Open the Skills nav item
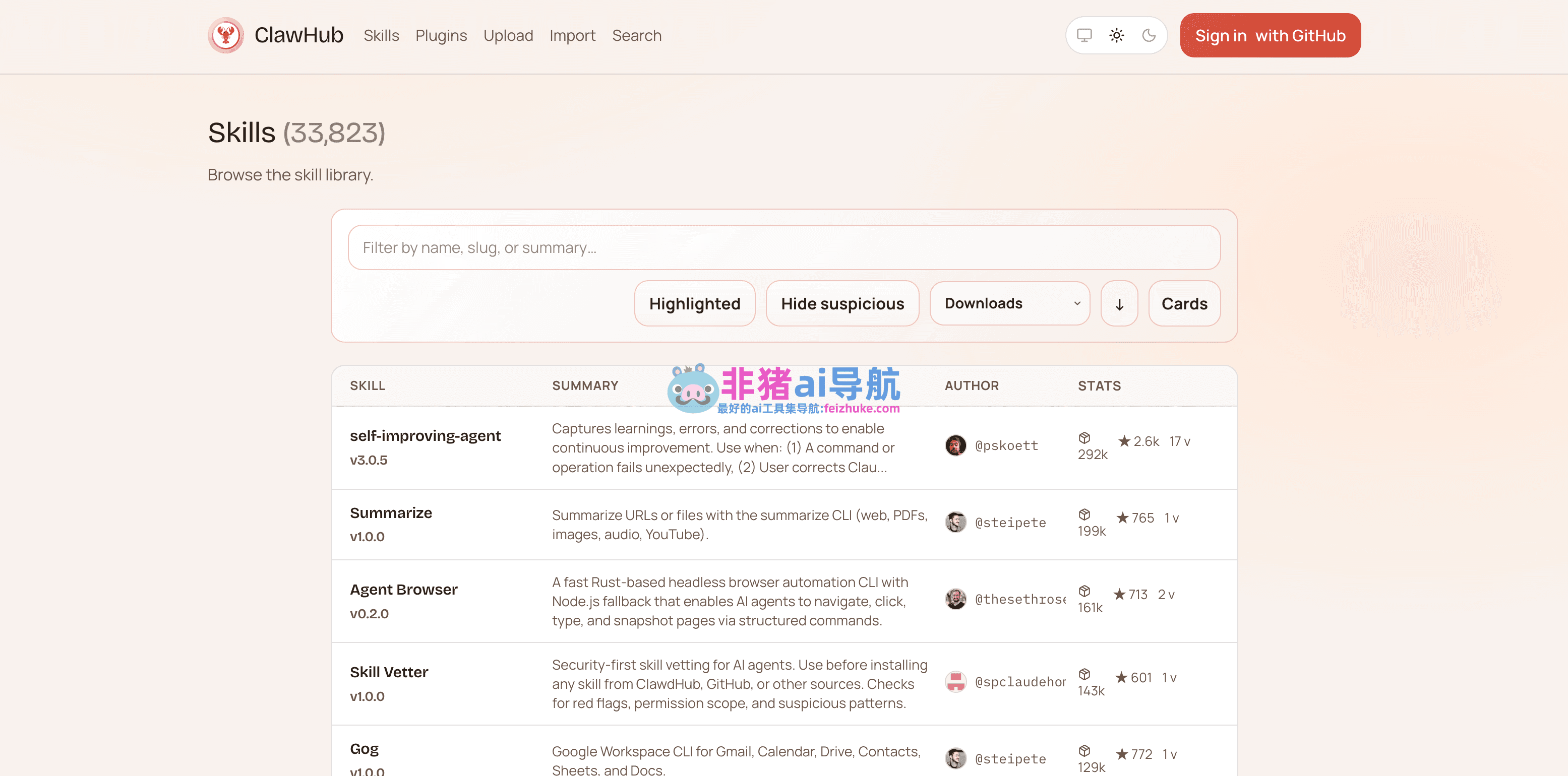The width and height of the screenshot is (1568, 776). pyautogui.click(x=381, y=35)
